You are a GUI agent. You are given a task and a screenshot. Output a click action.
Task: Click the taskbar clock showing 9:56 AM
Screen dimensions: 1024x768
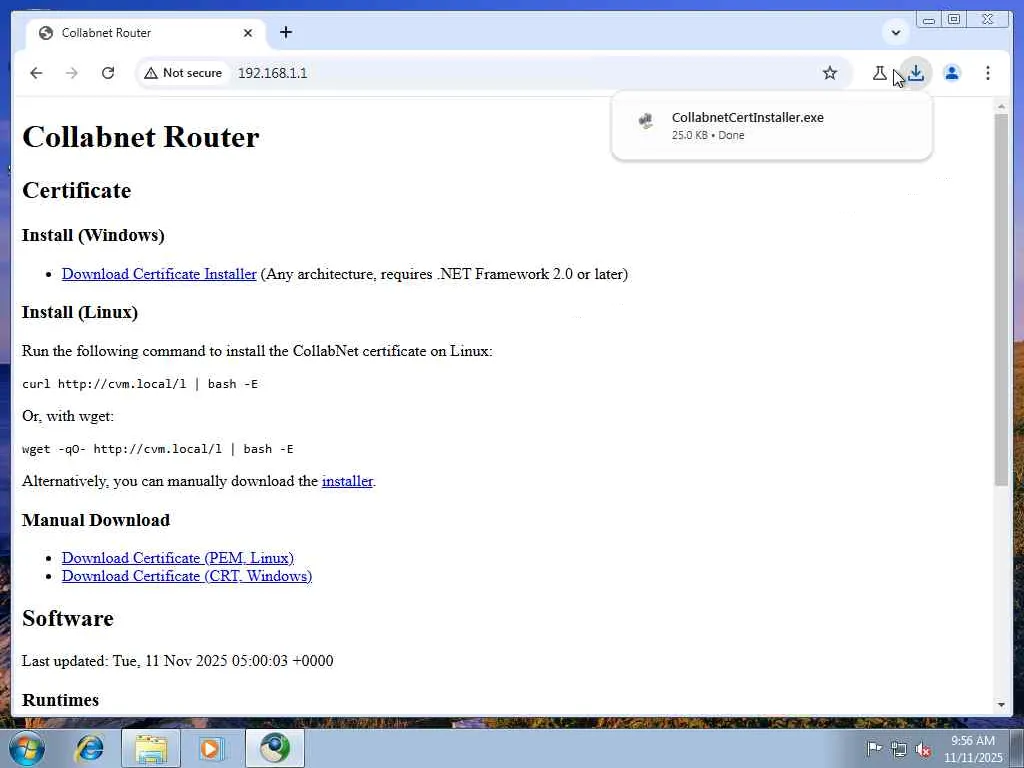(x=973, y=749)
